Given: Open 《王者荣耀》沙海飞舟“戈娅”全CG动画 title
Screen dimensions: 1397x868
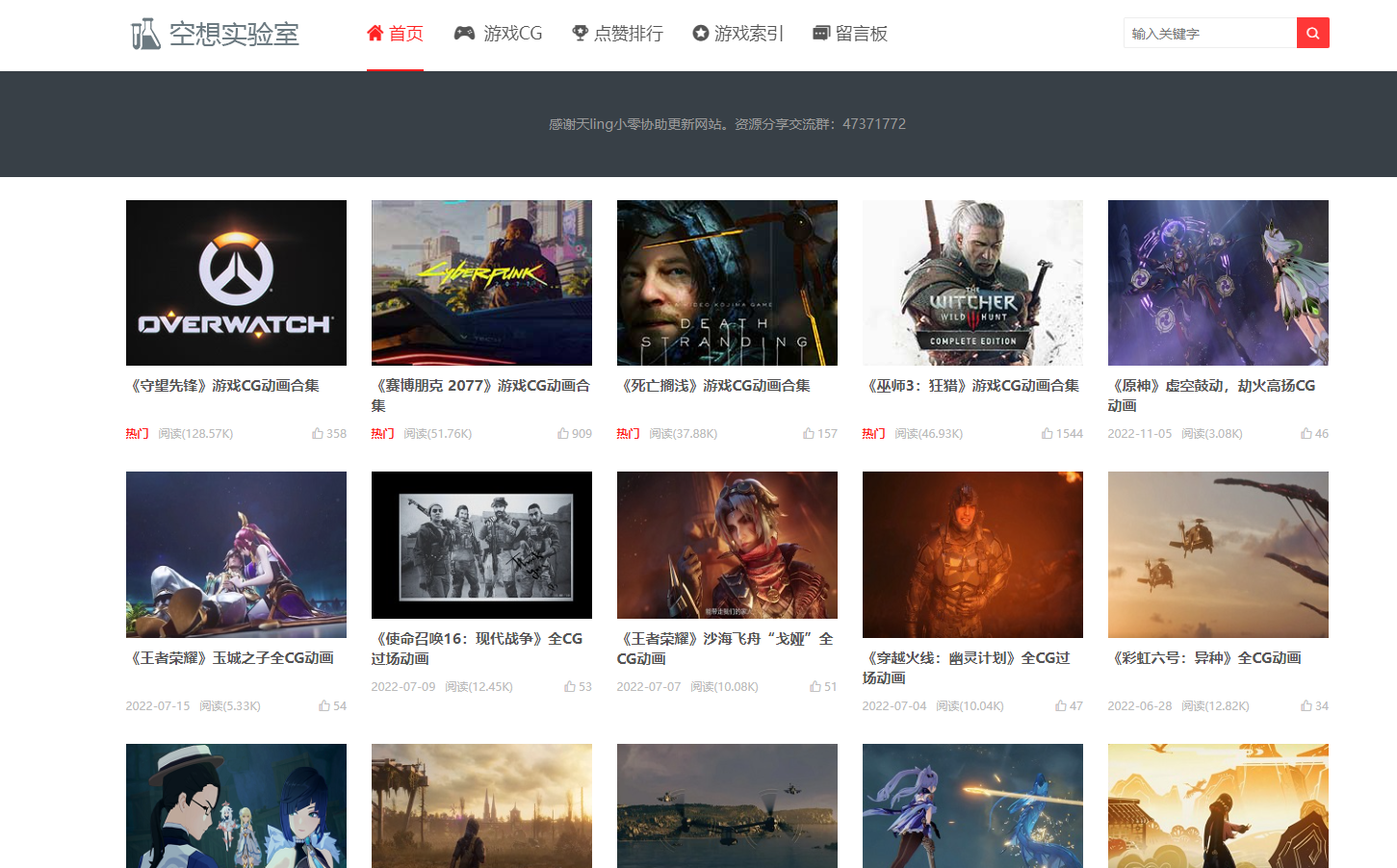Looking at the screenshot, I should 725,649.
